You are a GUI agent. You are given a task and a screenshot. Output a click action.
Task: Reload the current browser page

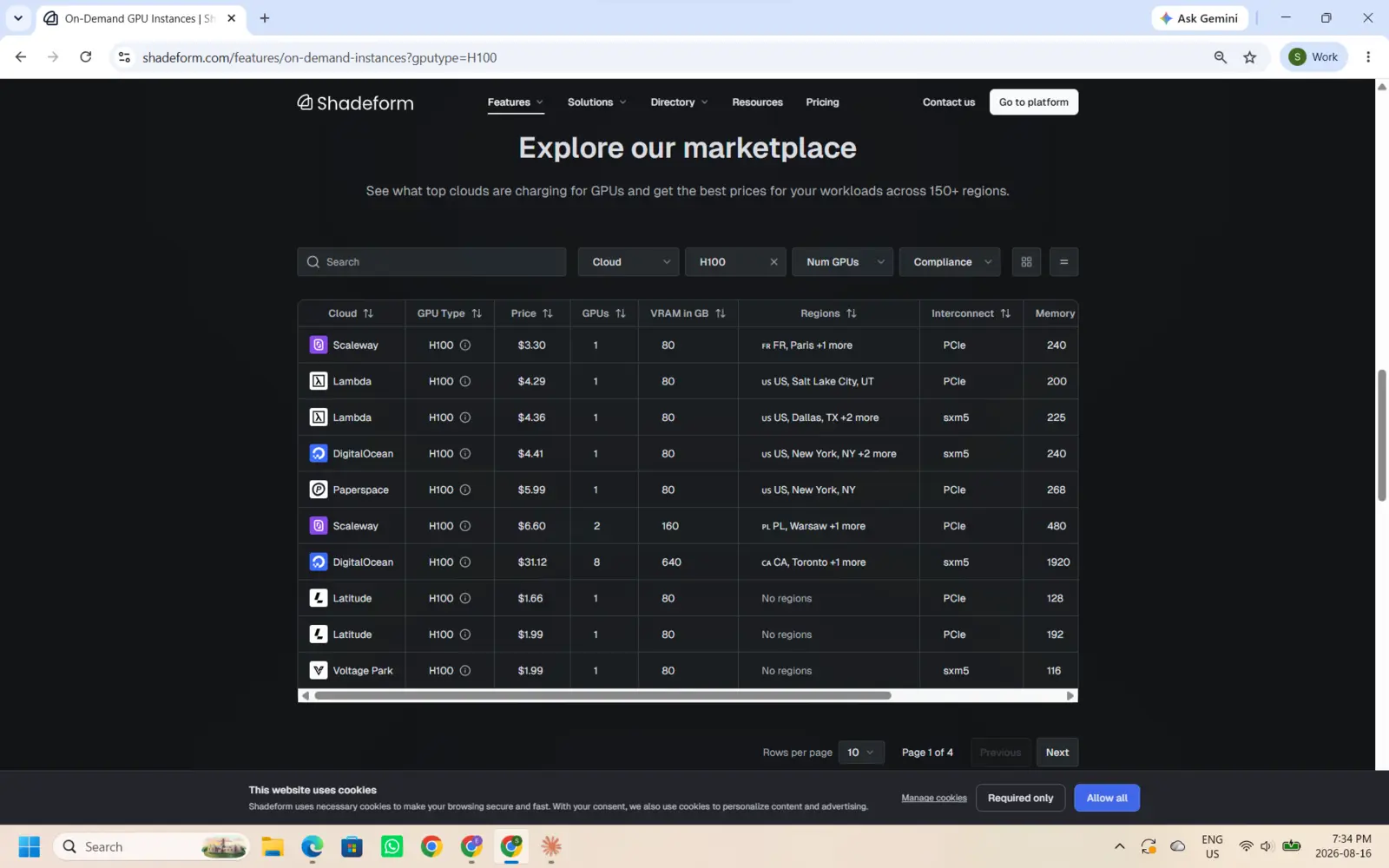(85, 57)
